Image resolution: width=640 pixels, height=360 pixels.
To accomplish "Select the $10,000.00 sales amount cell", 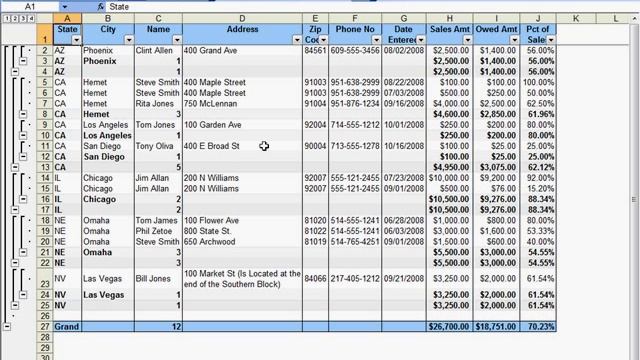I will pyautogui.click(x=449, y=178).
